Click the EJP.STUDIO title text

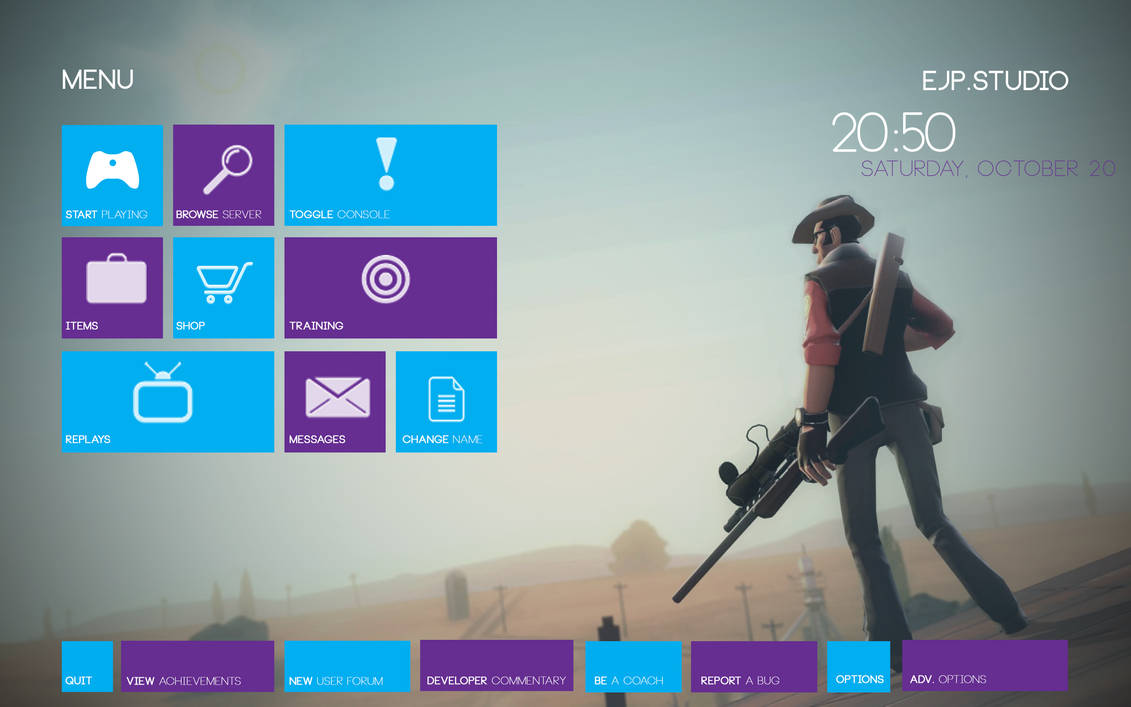pyautogui.click(x=995, y=81)
